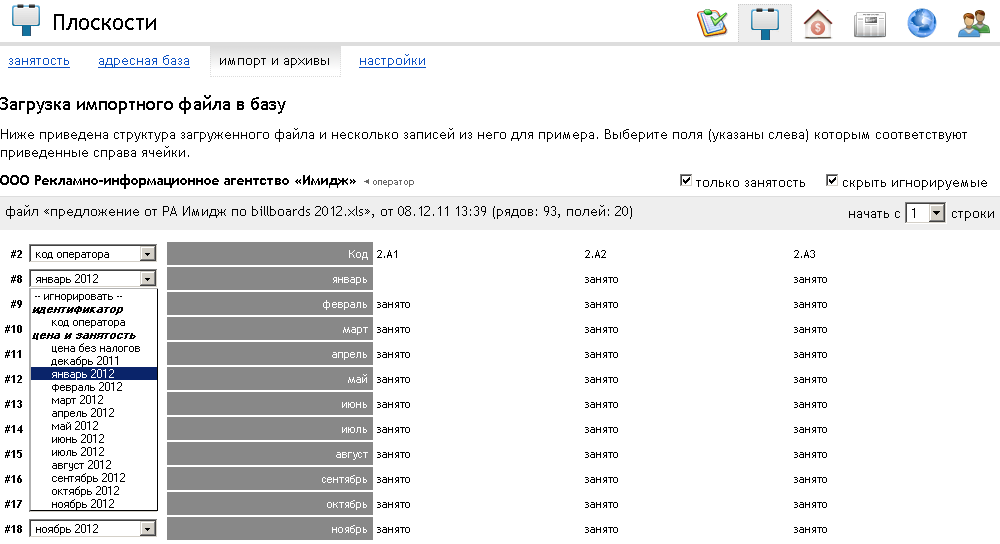Click the gray август field cell
The width and height of the screenshot is (1000, 544).
pos(270,454)
